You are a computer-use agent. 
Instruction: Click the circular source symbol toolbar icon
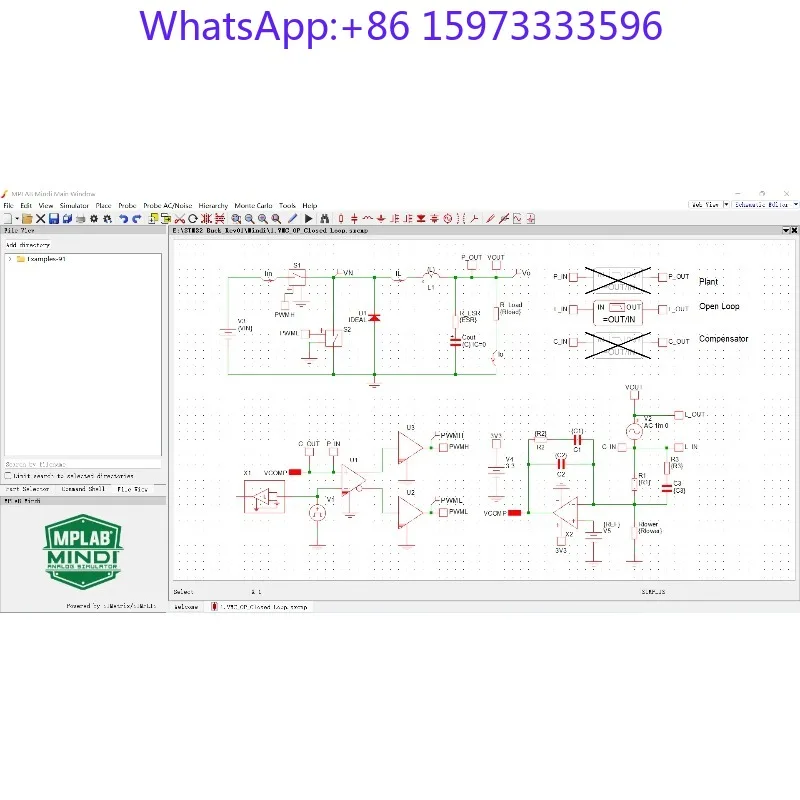pos(448,219)
